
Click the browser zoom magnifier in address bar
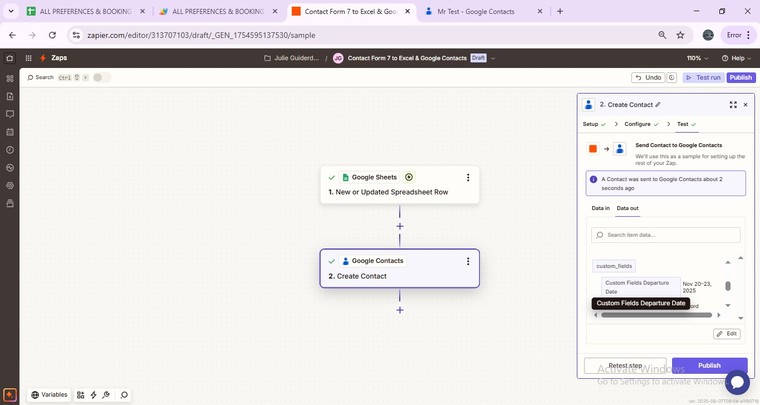(662, 35)
